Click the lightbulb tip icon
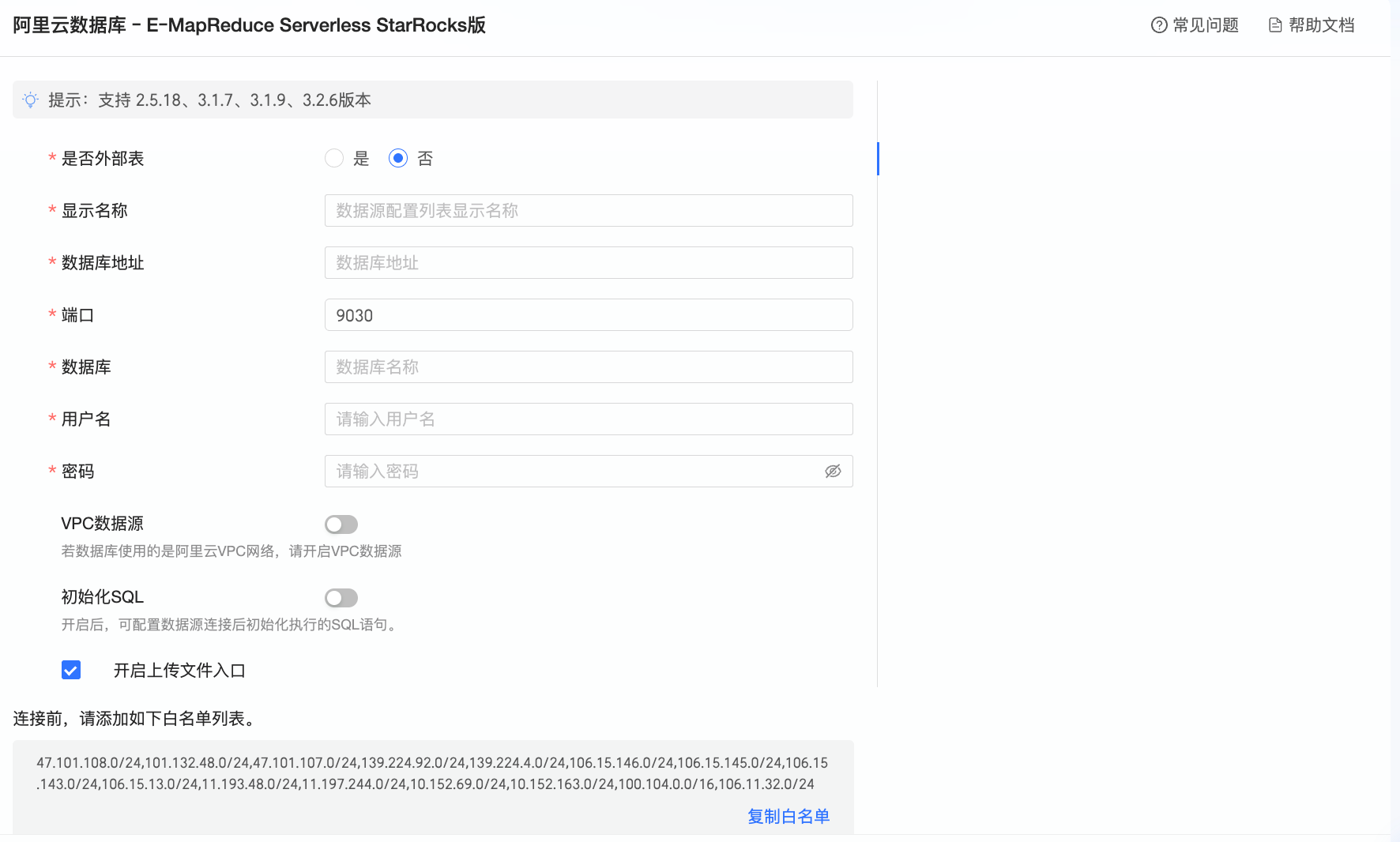Viewport: 1400px width, 842px height. (31, 100)
